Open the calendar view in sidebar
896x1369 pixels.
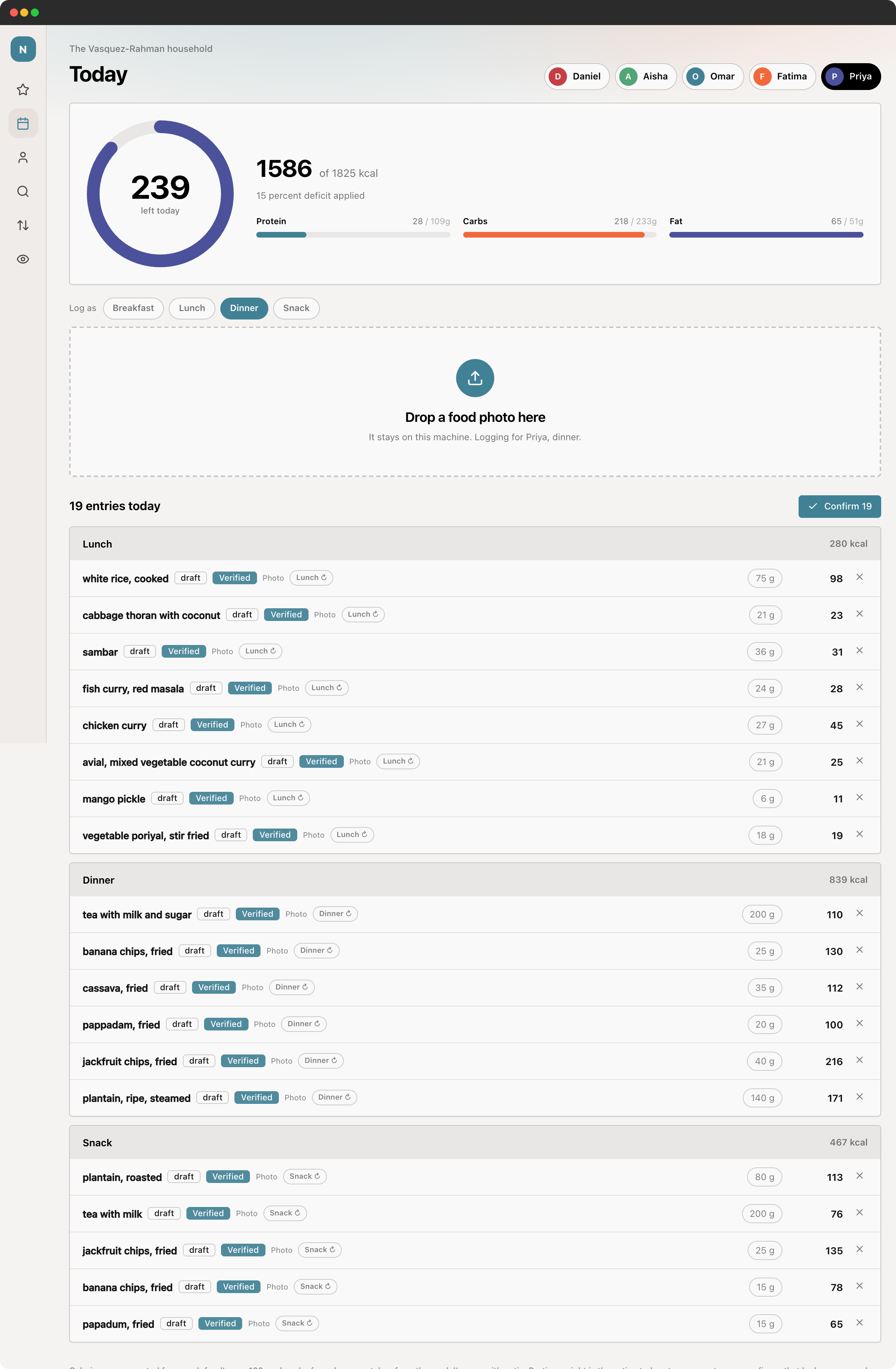[x=23, y=124]
